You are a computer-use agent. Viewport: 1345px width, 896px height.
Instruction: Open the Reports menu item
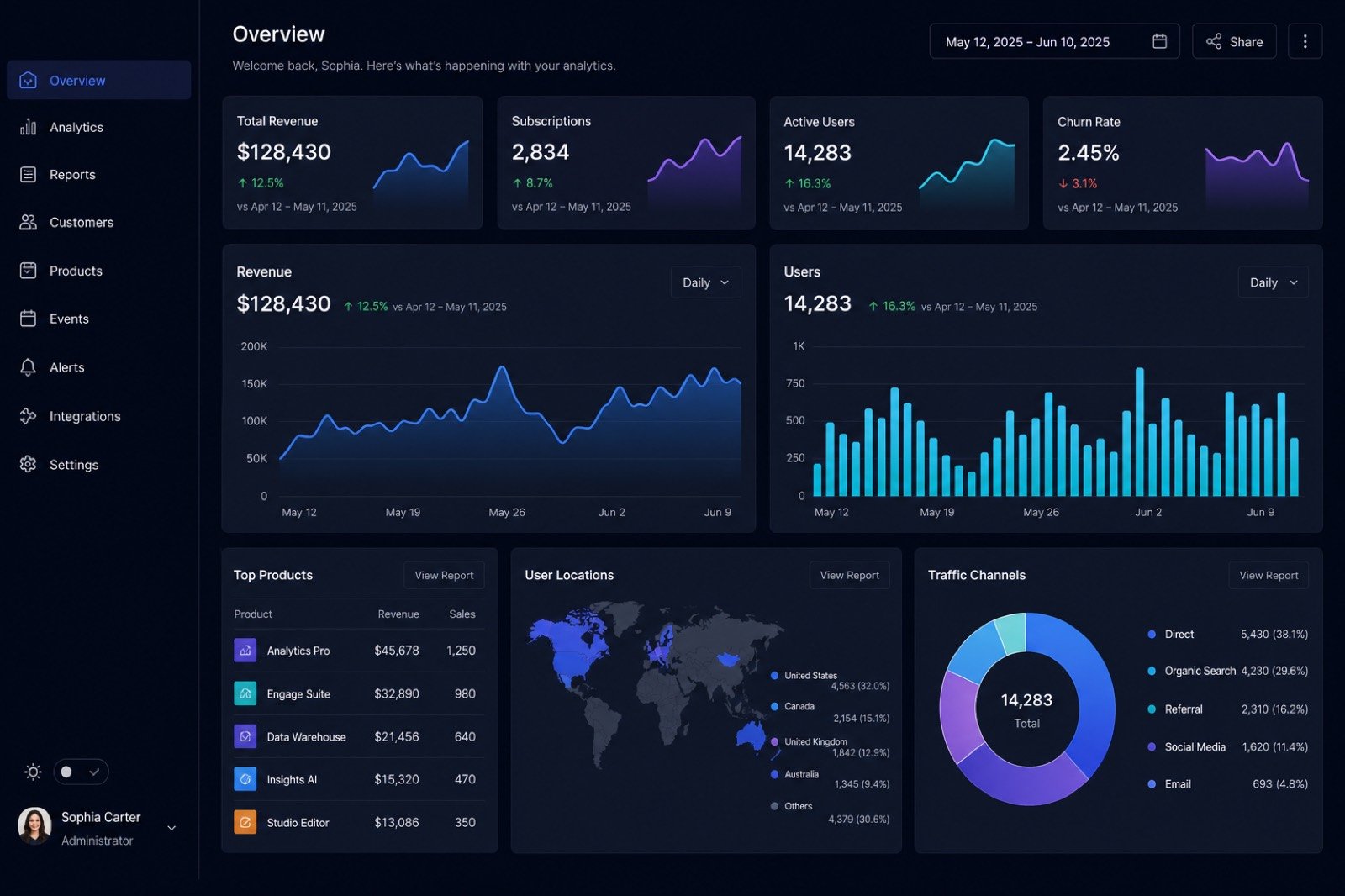[x=98, y=175]
